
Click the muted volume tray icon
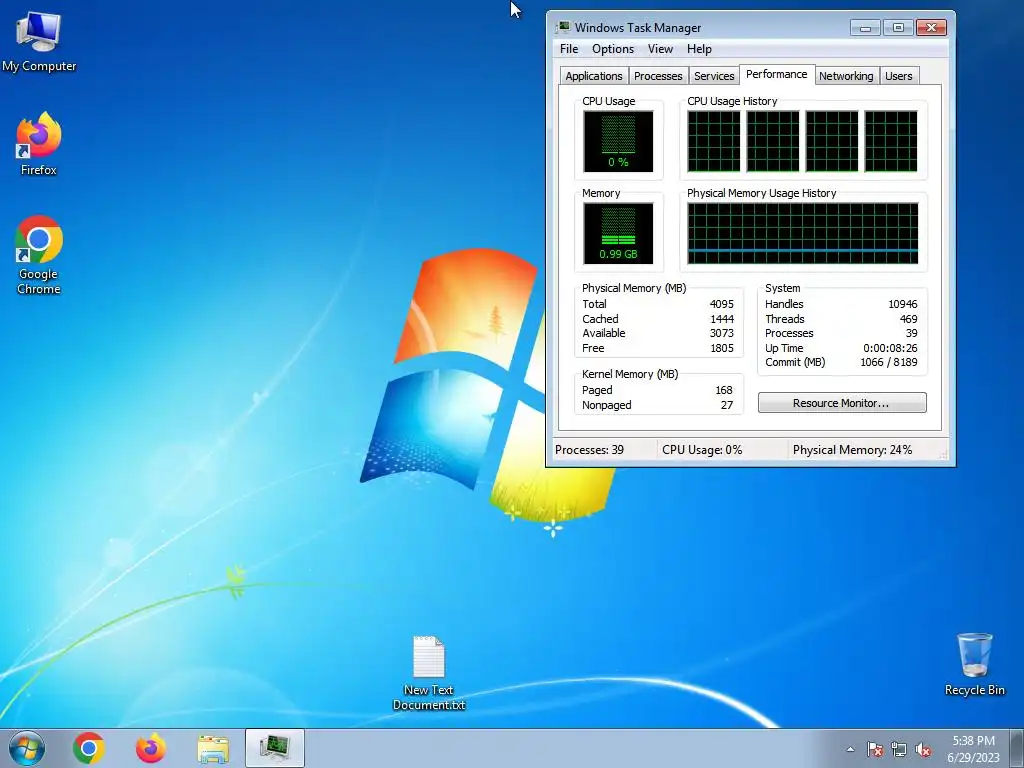pos(923,750)
